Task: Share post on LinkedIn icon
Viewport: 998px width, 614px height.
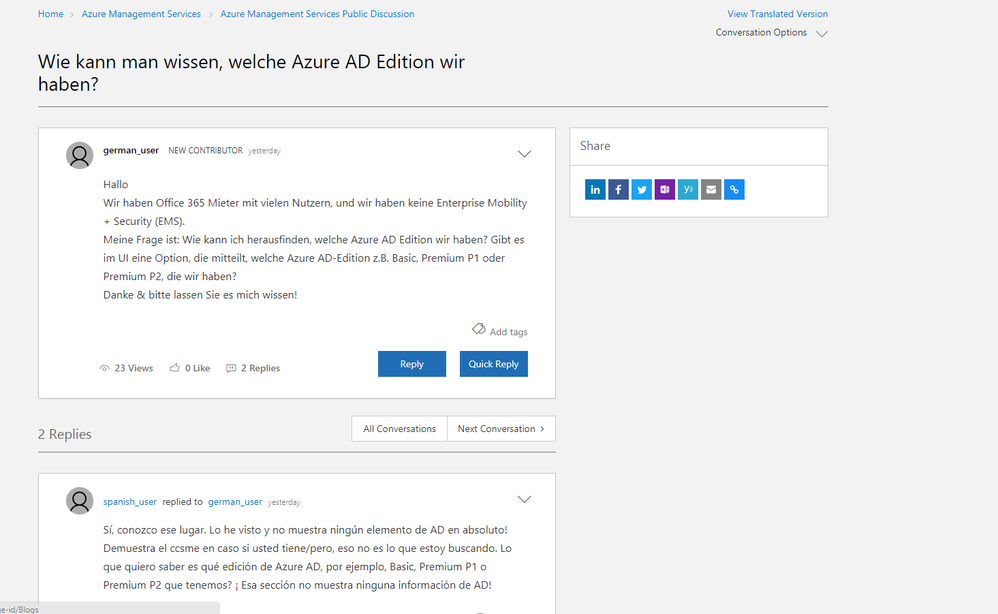Action: point(595,190)
